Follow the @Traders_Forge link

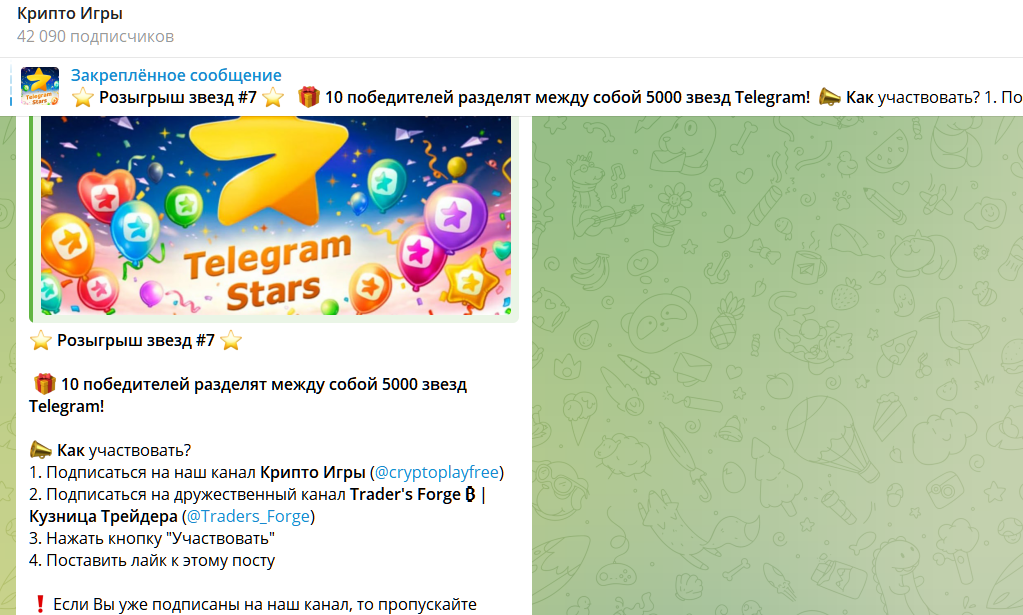248,517
